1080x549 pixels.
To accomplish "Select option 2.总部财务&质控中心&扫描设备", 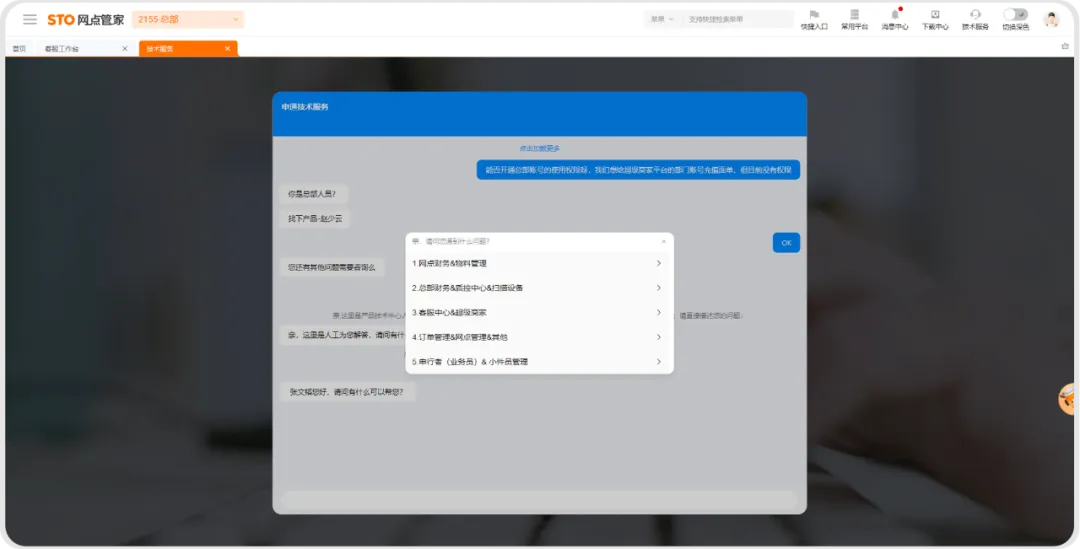I will click(539, 288).
